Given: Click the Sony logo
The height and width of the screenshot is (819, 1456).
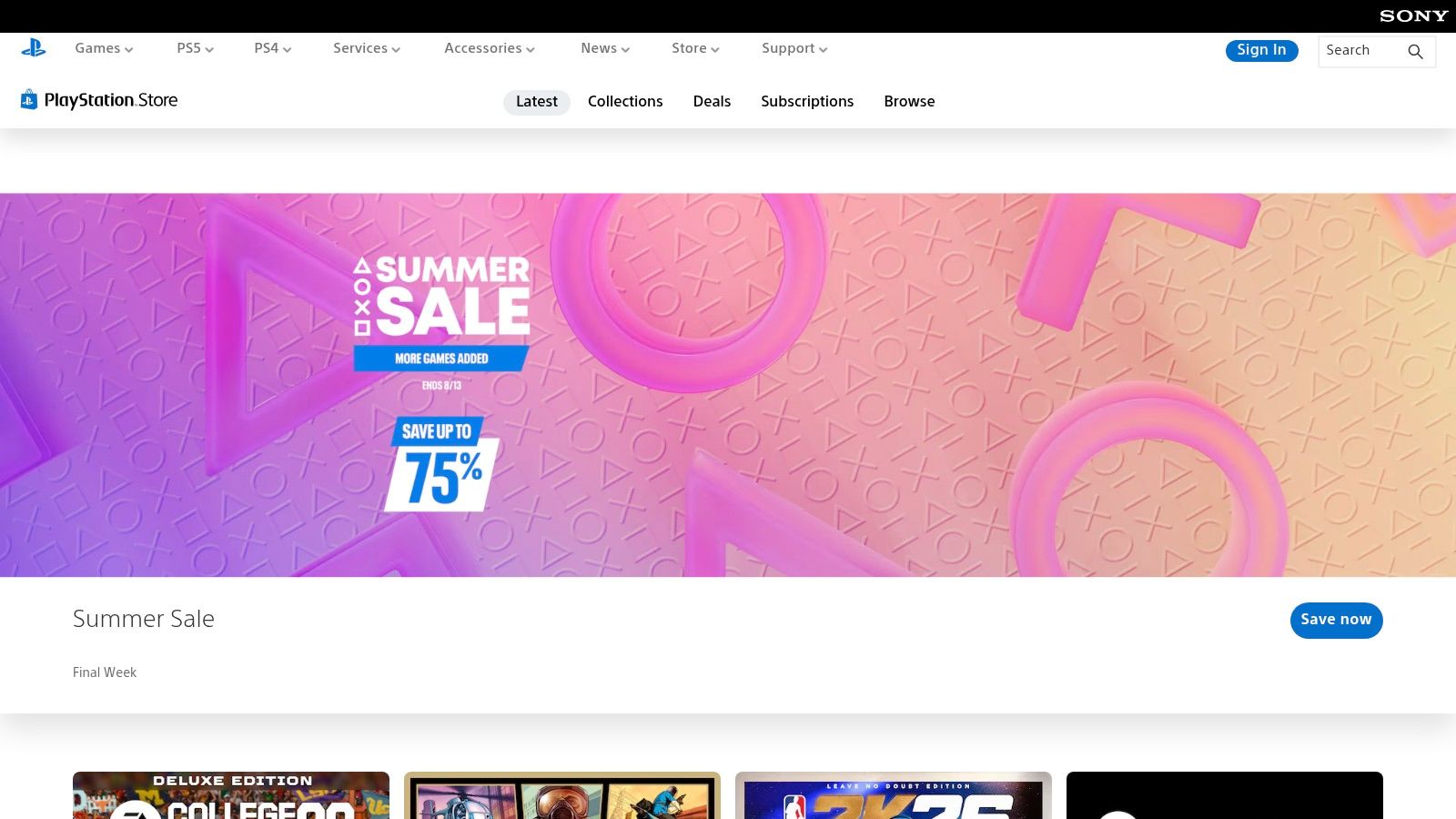Looking at the screenshot, I should tap(1413, 15).
